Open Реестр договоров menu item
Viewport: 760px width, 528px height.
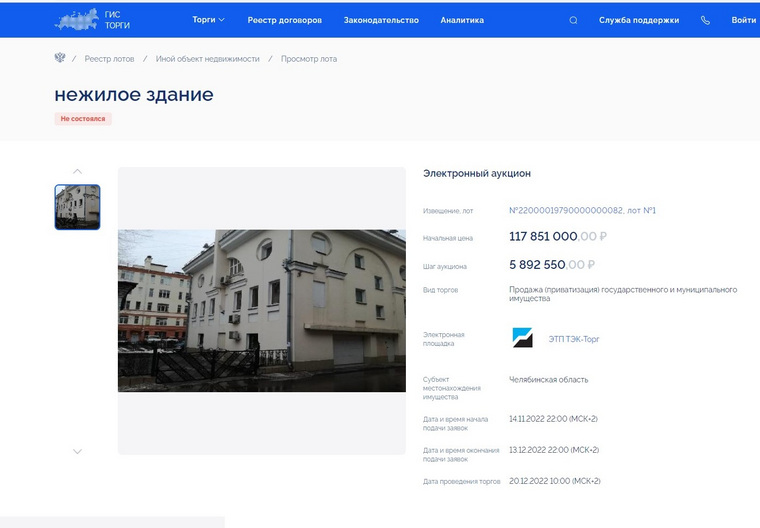click(285, 20)
